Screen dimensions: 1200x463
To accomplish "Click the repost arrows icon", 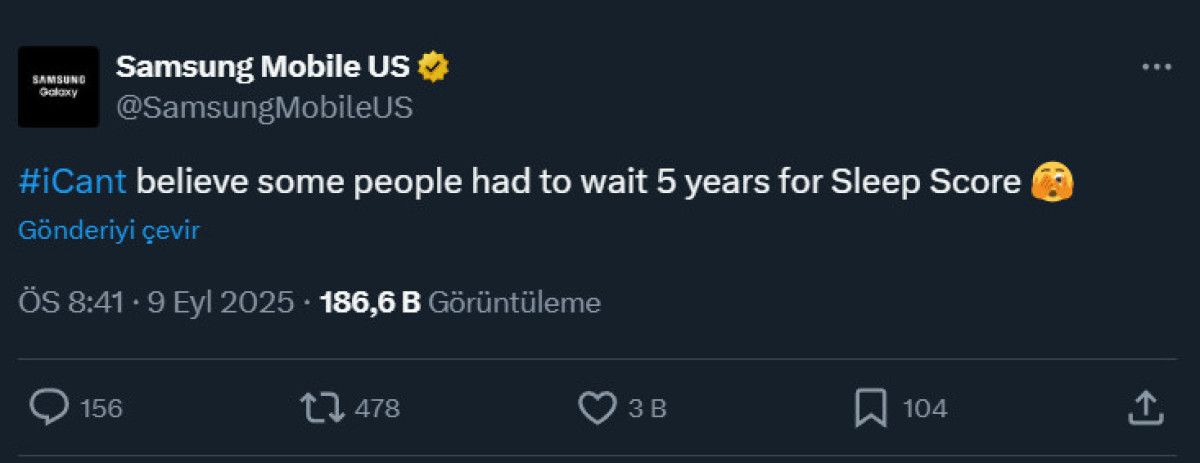I will (x=323, y=408).
